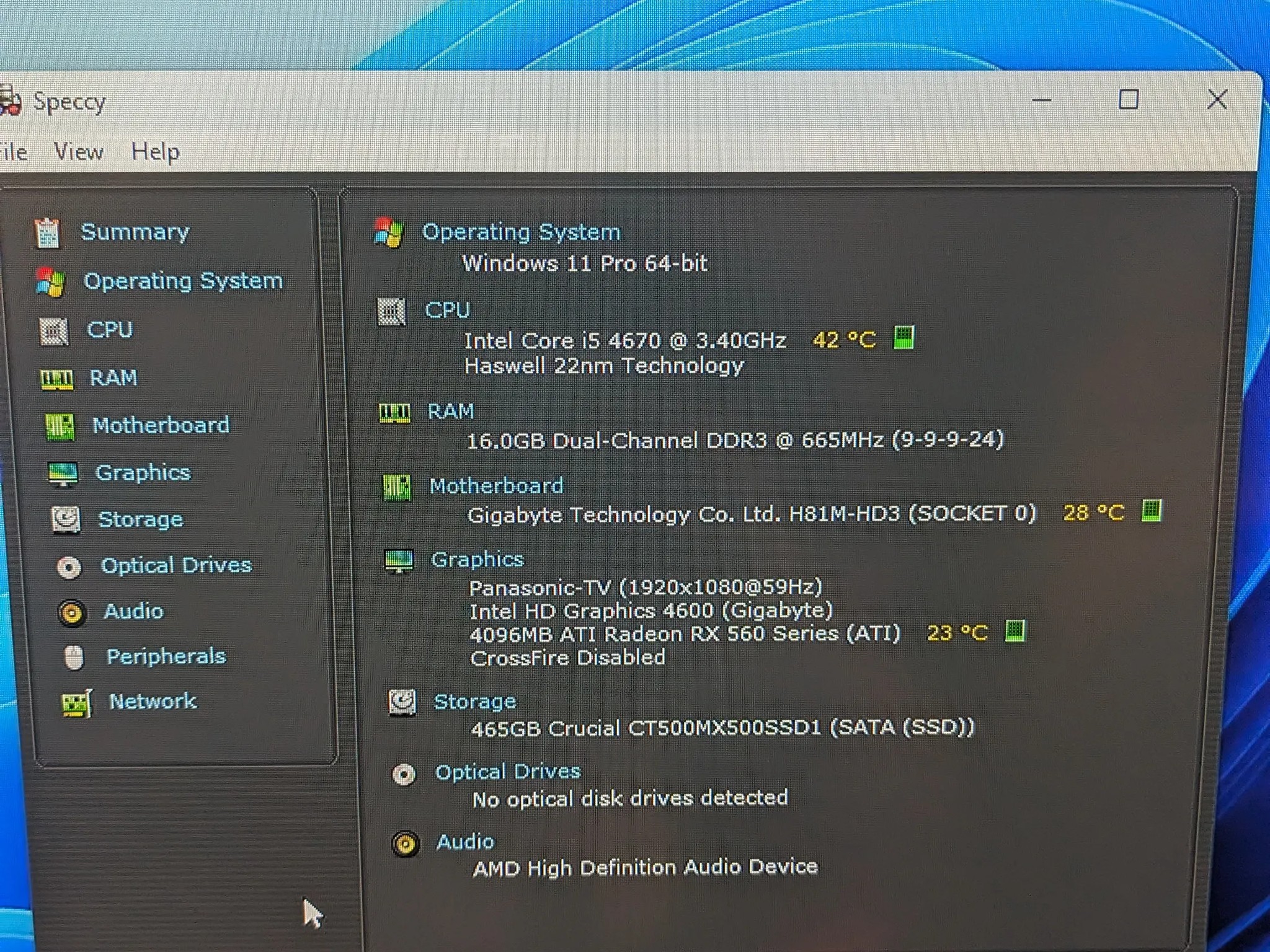Click the Graphics monitor icon in sidebar

click(63, 474)
